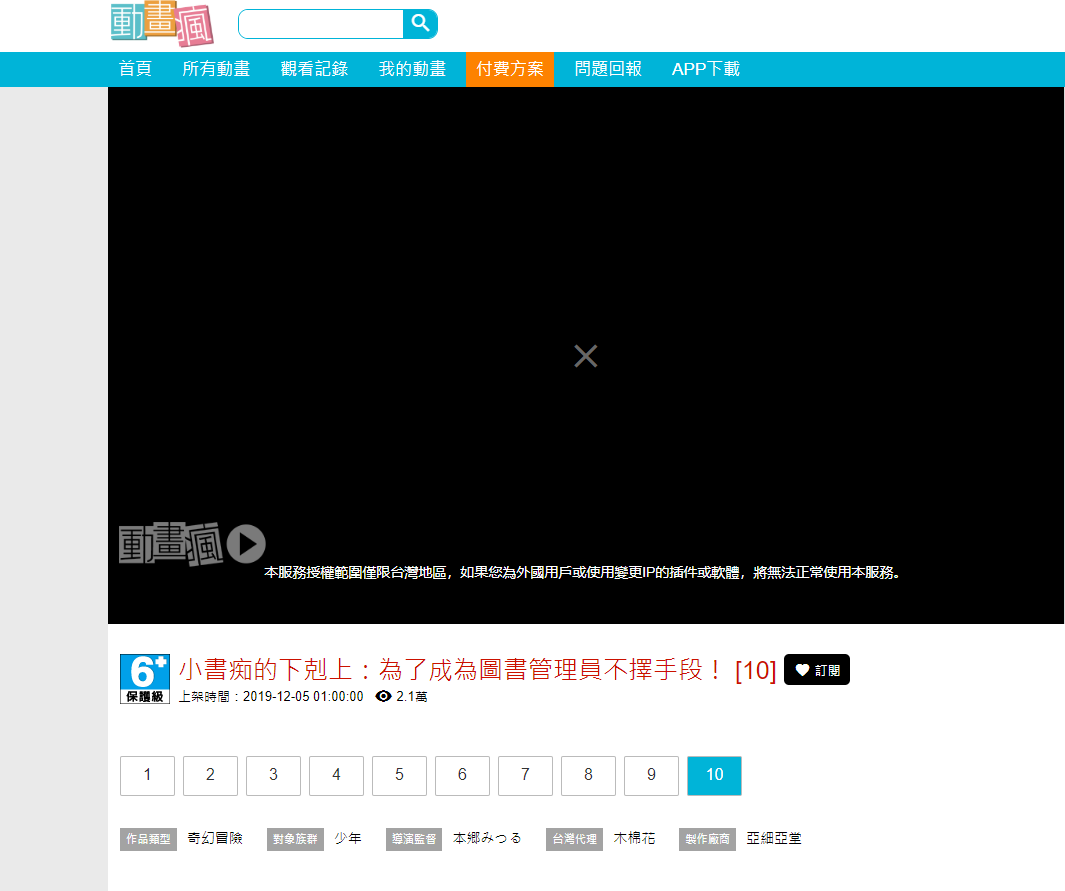
Task: Switch to episode 3
Action: click(x=273, y=775)
